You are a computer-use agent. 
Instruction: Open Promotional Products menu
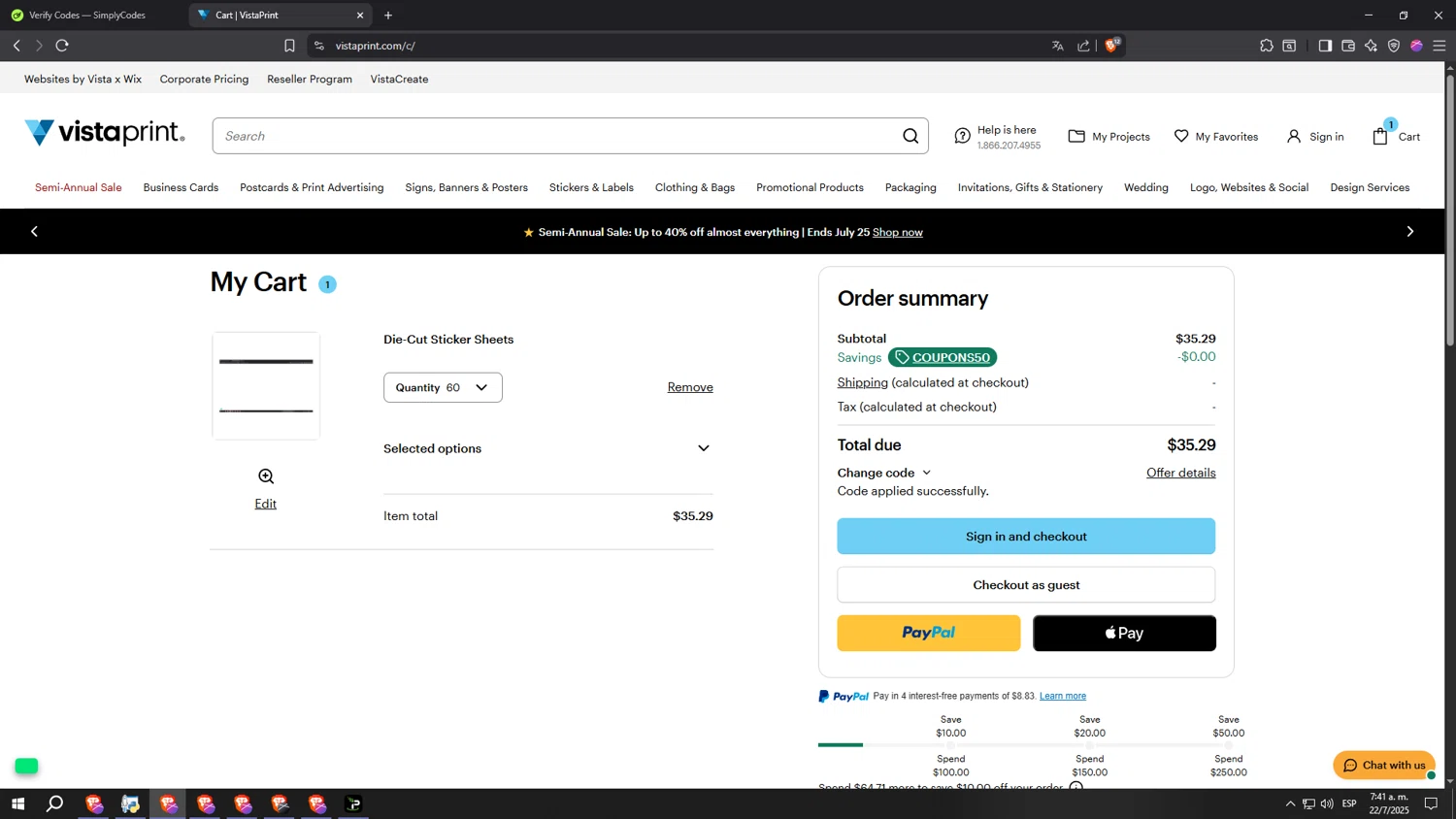810,187
